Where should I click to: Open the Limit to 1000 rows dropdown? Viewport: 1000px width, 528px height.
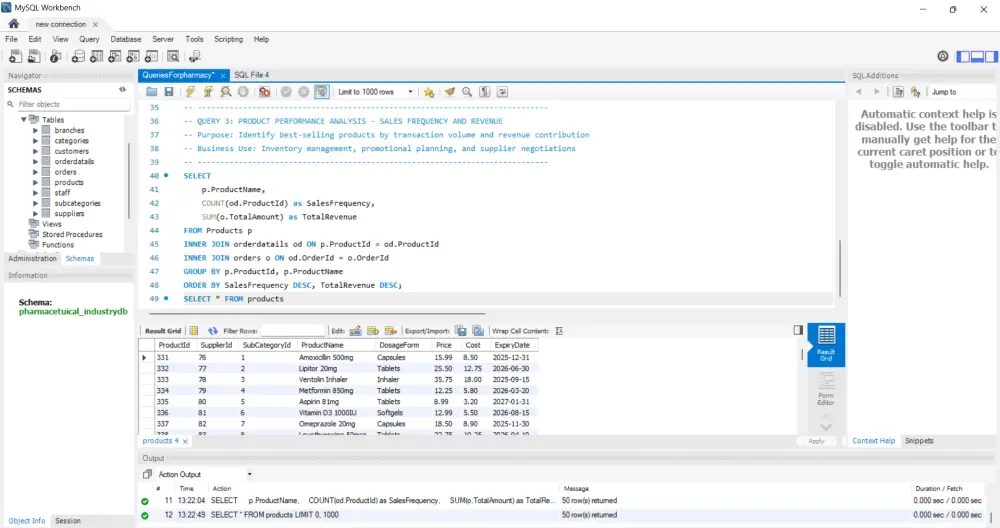(379, 92)
